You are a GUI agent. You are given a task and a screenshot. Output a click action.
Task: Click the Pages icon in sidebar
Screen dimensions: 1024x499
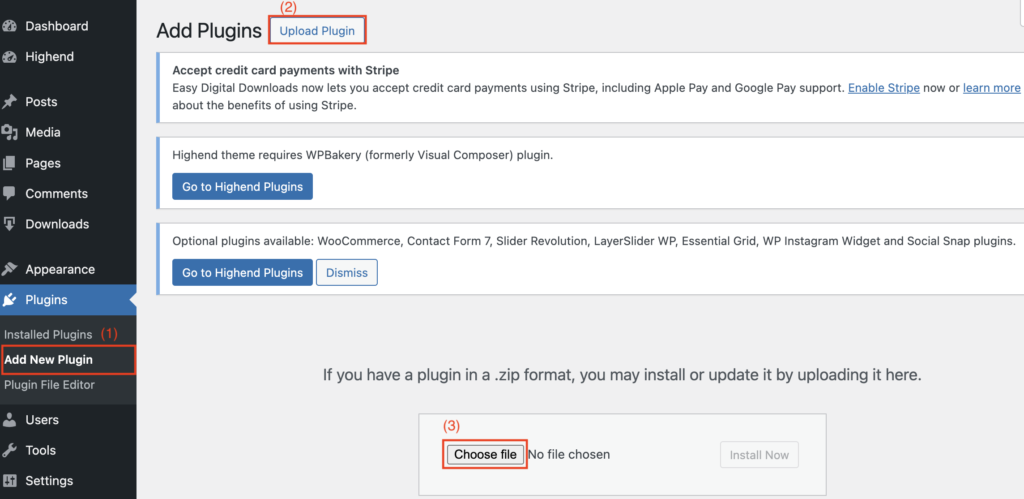9,163
